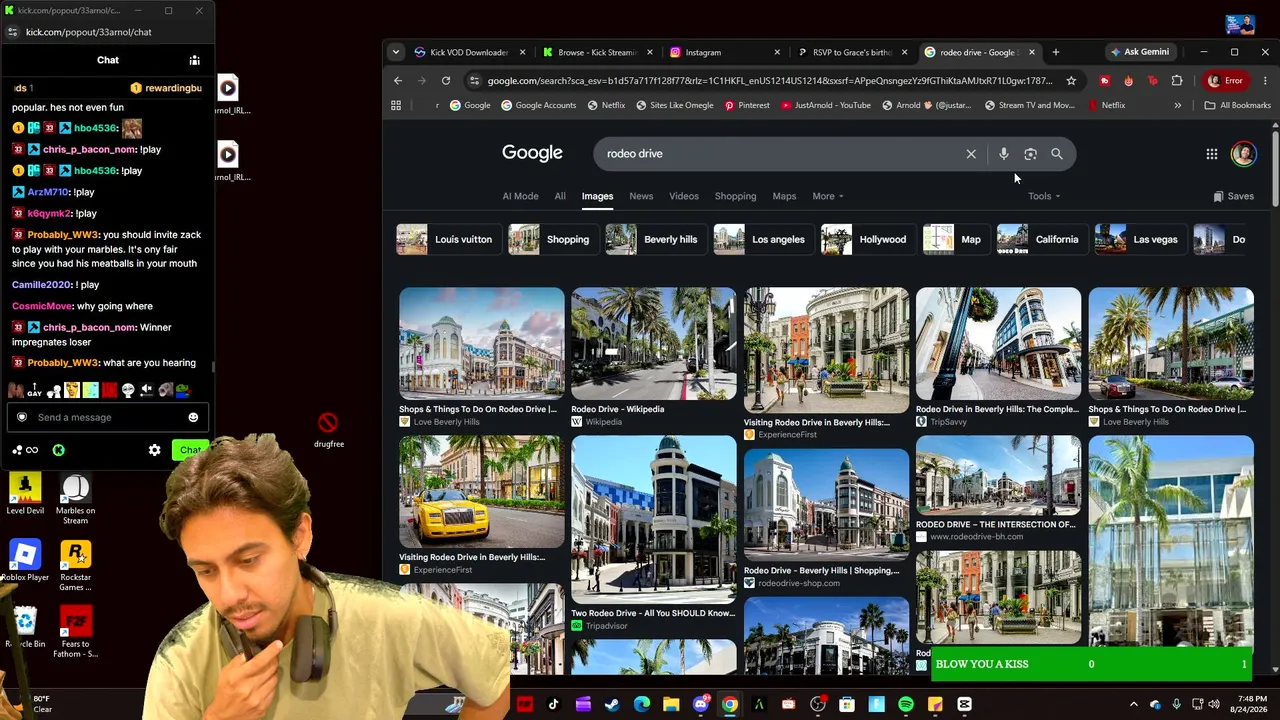Go back in Chrome browser history

(x=398, y=81)
